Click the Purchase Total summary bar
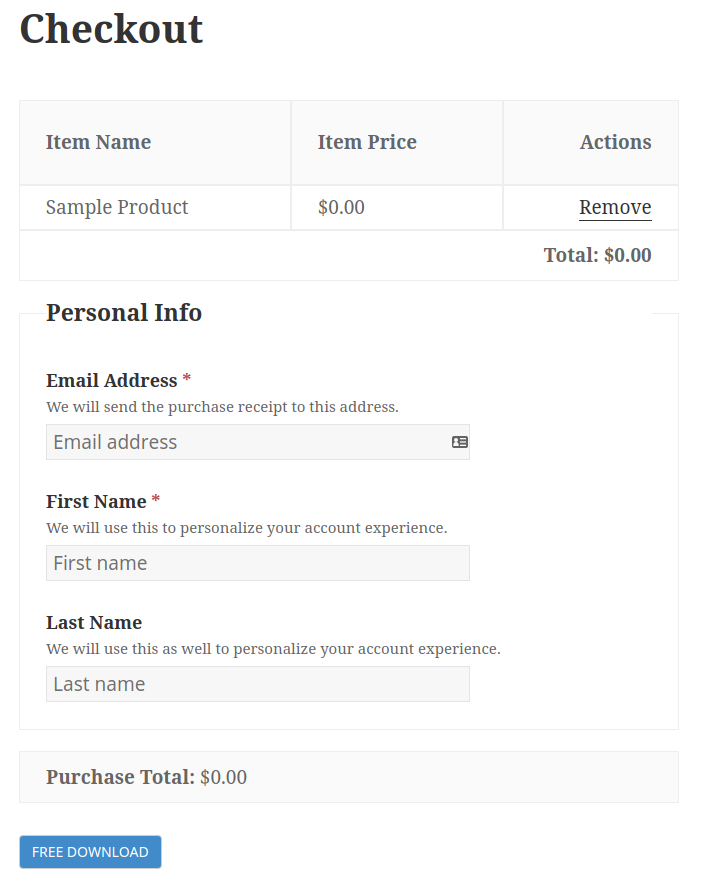 pos(146,777)
